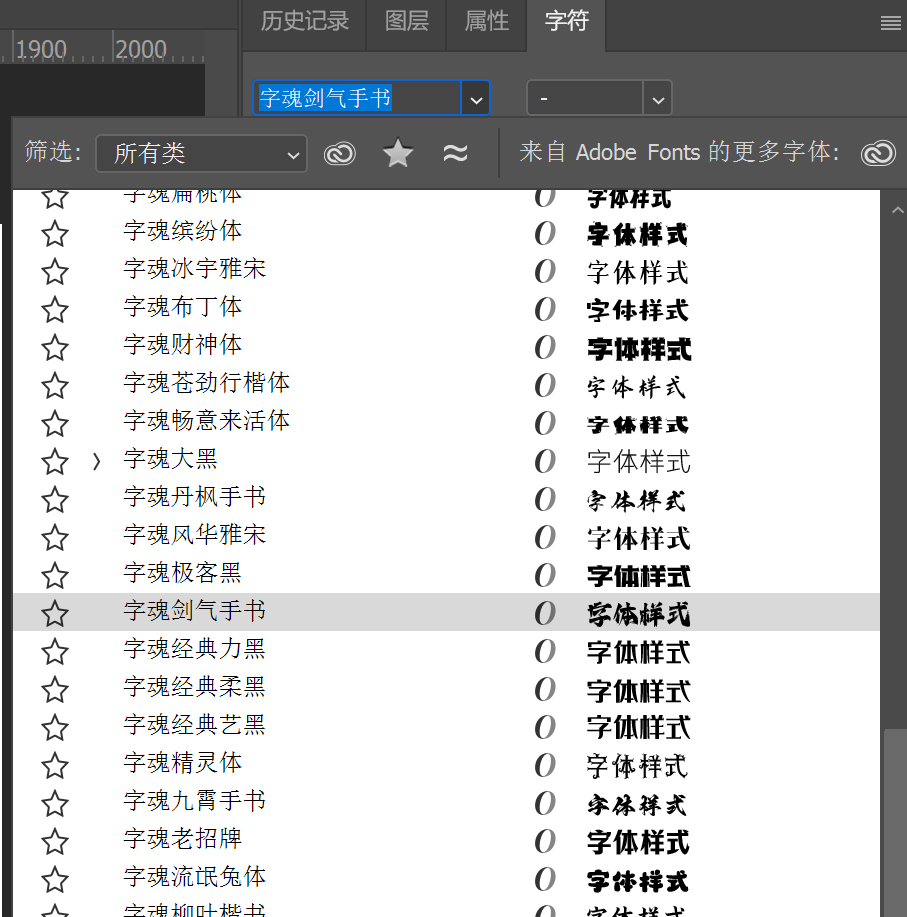Click the italic O icon beside 字魂财神体
The width and height of the screenshot is (907, 917).
pos(545,347)
